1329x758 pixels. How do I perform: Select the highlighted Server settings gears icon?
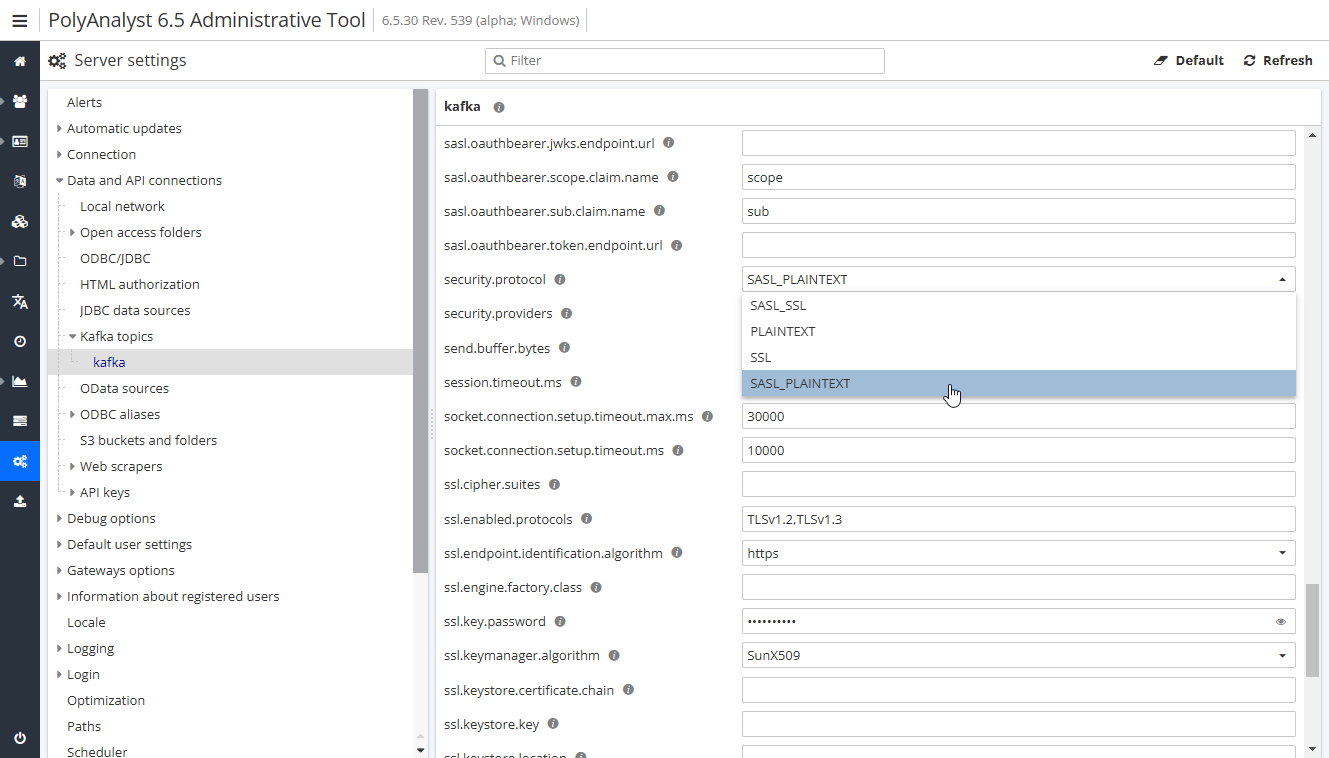point(19,461)
